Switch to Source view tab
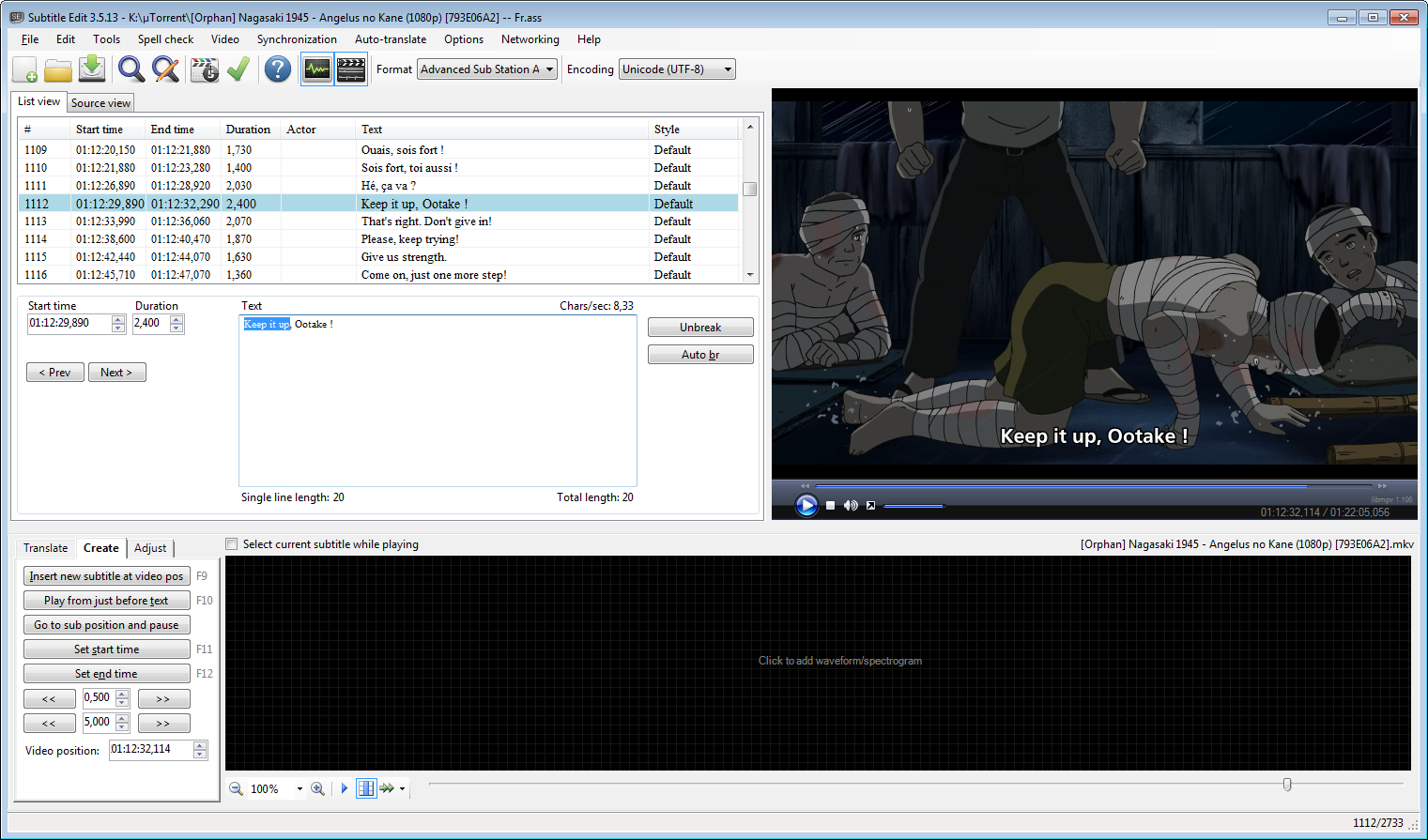1428x840 pixels. [100, 103]
